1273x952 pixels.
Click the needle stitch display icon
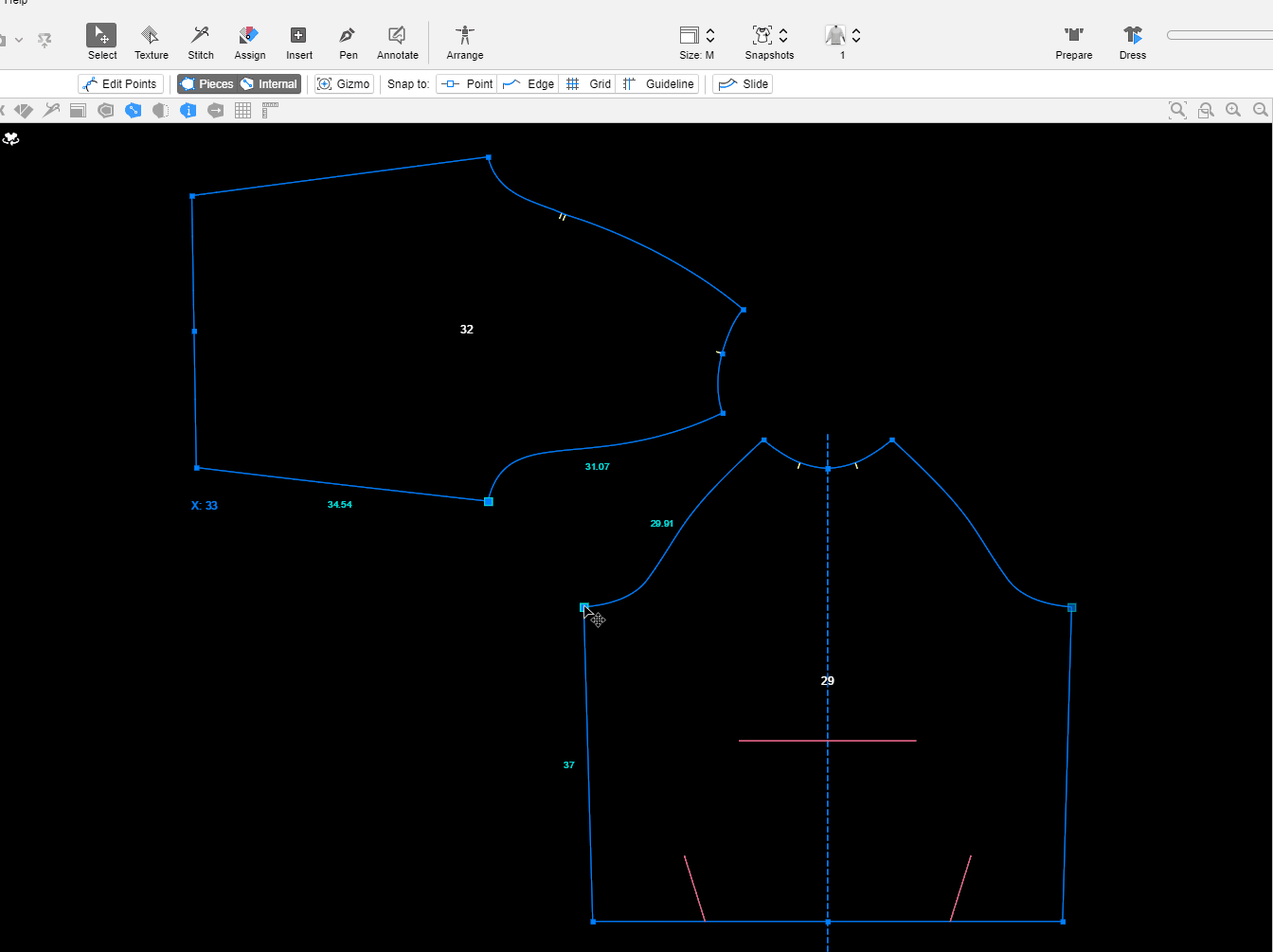[x=51, y=111]
